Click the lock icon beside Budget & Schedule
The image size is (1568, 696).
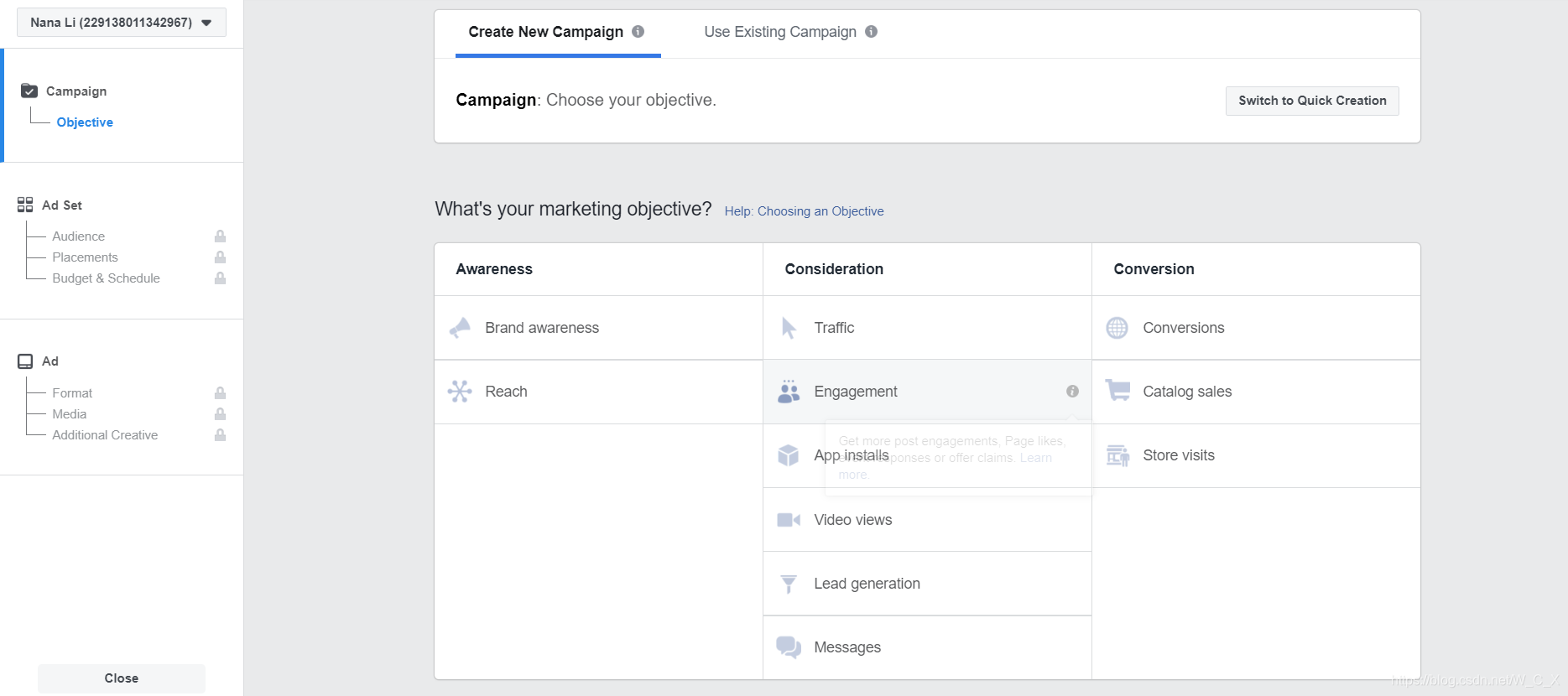pyautogui.click(x=220, y=278)
